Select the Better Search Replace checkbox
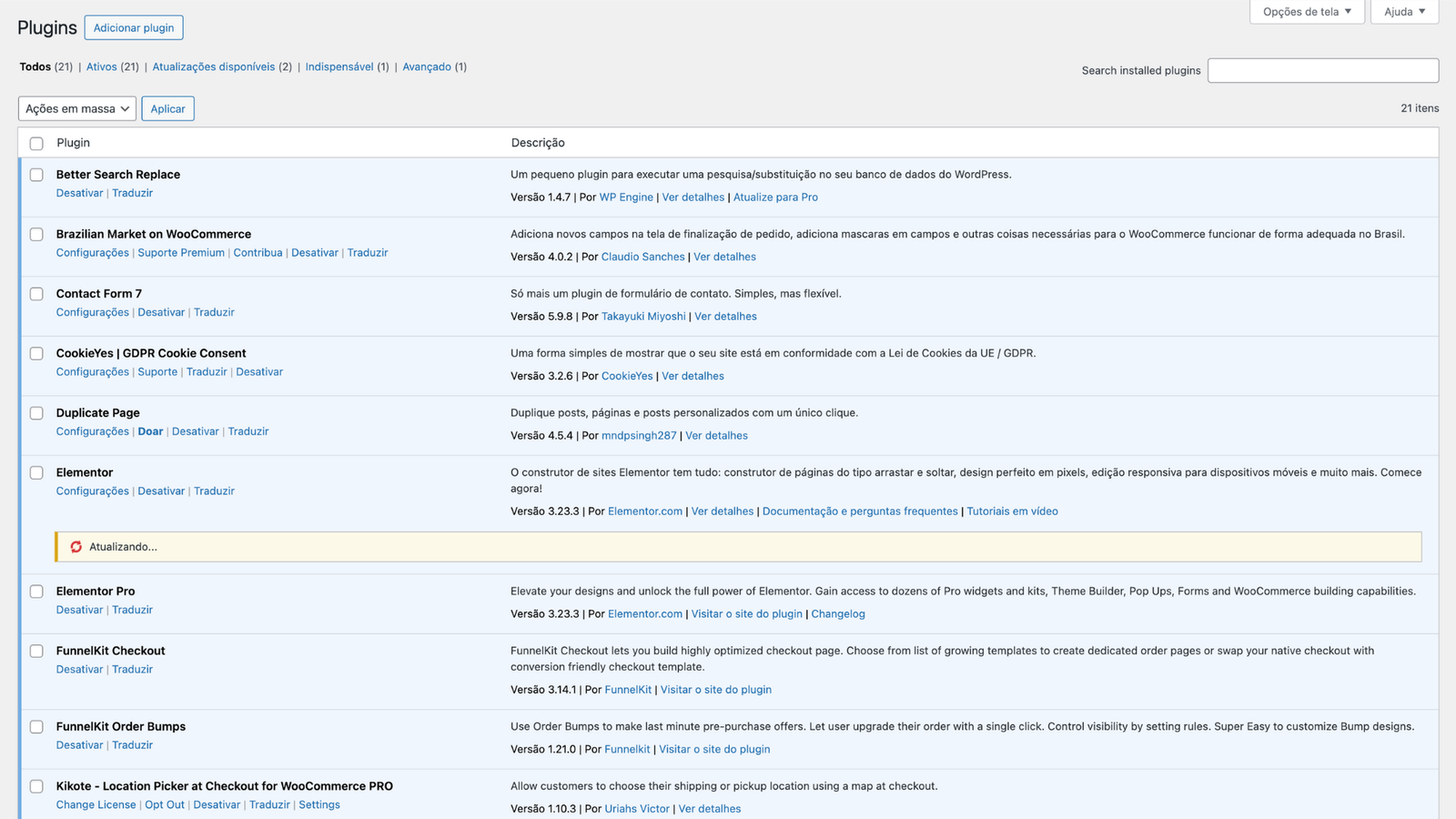Screen dimensions: 1456x819 [x=36, y=175]
